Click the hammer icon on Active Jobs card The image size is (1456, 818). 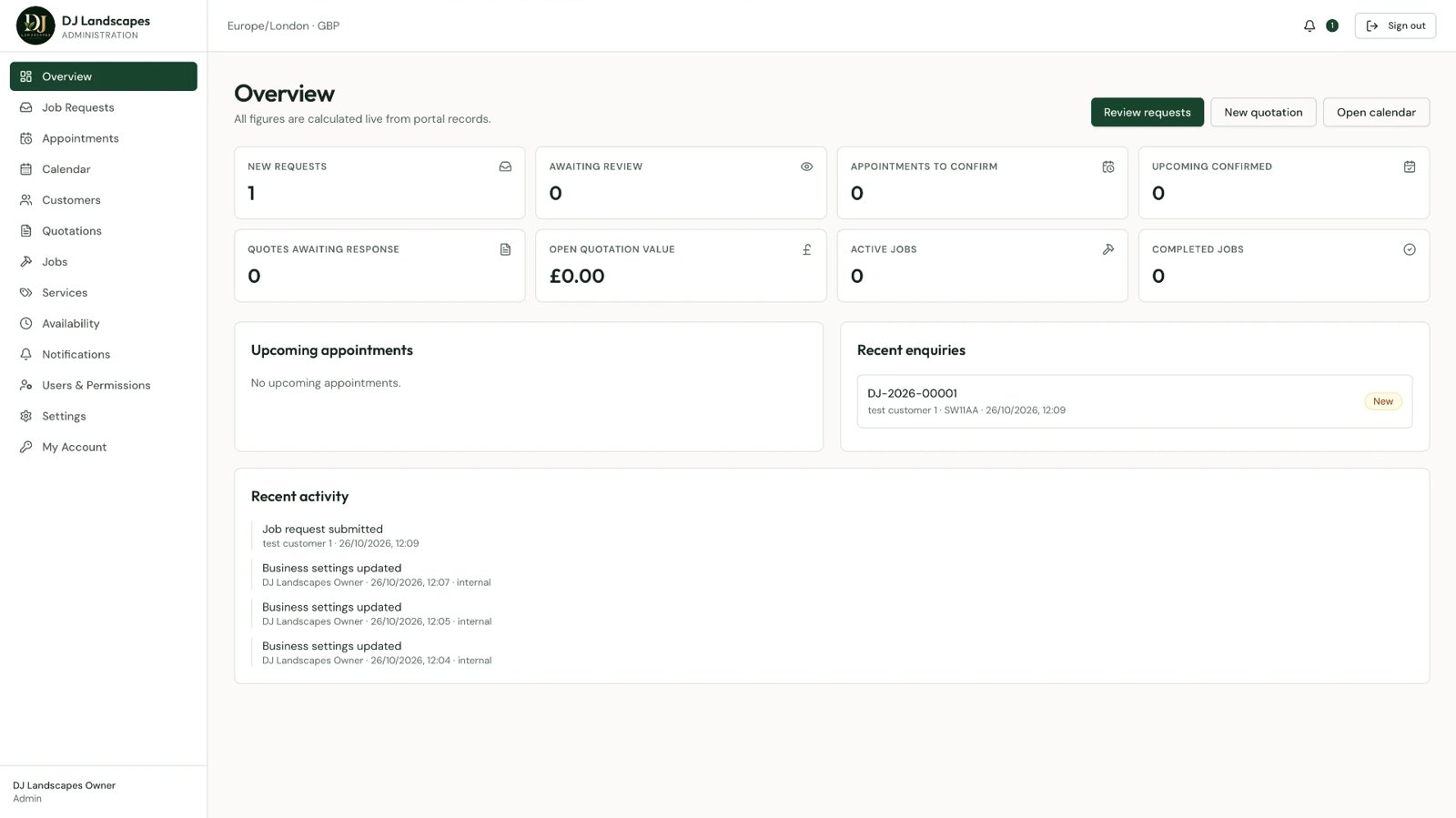(1107, 249)
